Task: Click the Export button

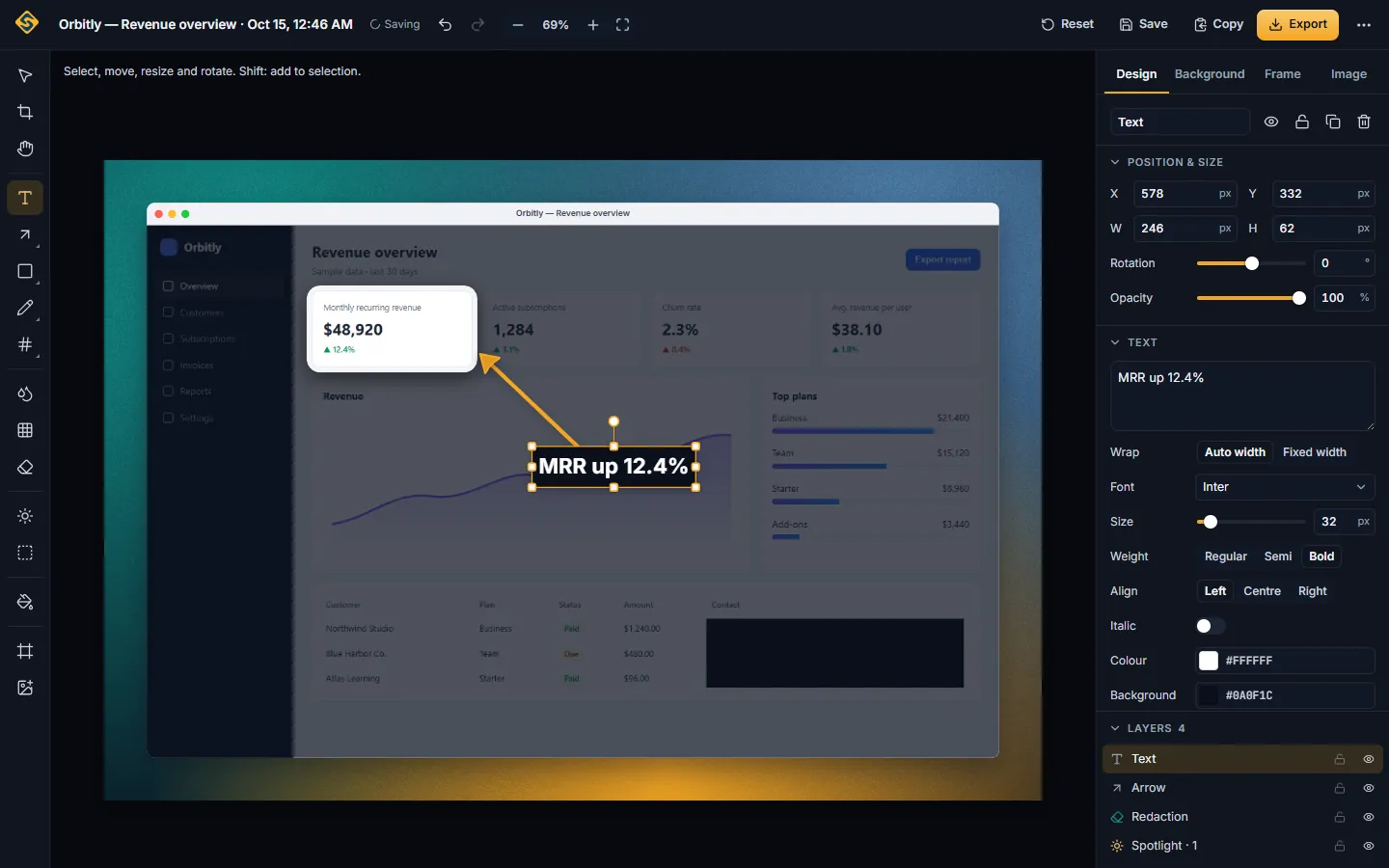Action: tap(1297, 25)
